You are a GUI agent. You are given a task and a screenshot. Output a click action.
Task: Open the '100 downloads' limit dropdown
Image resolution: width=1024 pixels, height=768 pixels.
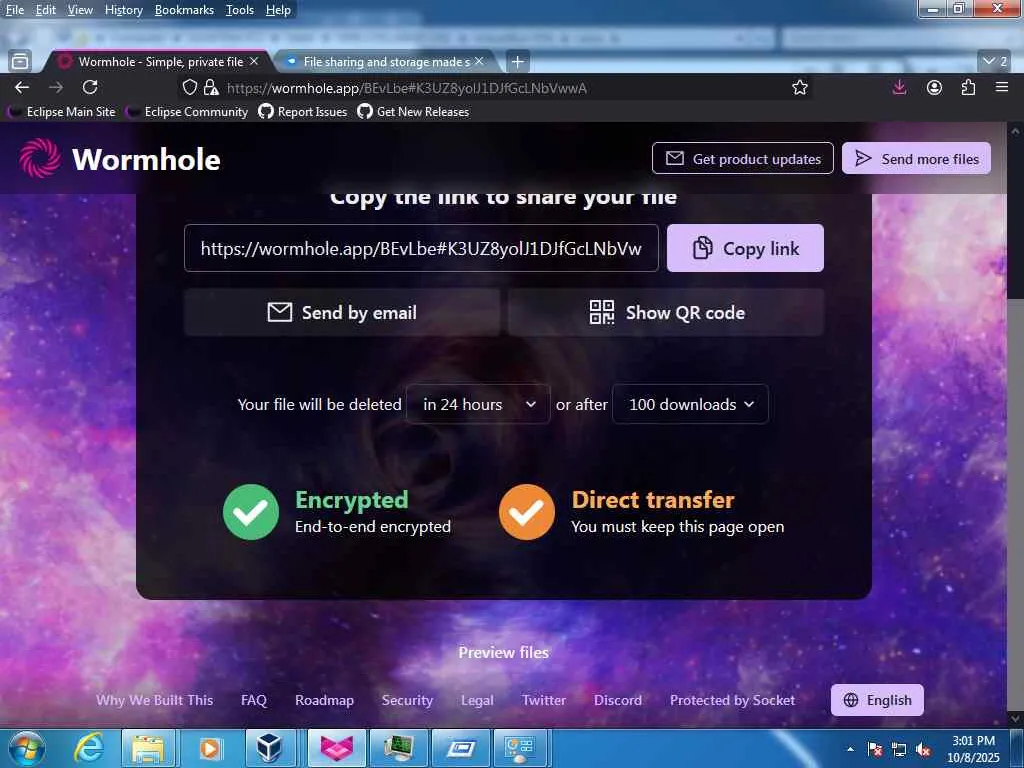(x=690, y=404)
